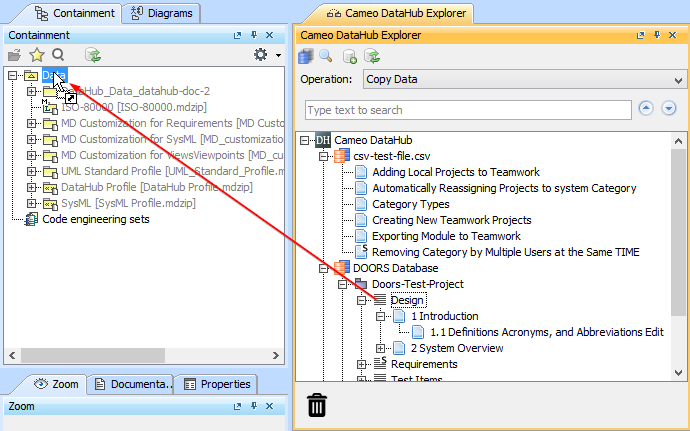The image size is (690, 431).
Task: Collapse the csv-test-file.csv node
Action: pos(323,156)
